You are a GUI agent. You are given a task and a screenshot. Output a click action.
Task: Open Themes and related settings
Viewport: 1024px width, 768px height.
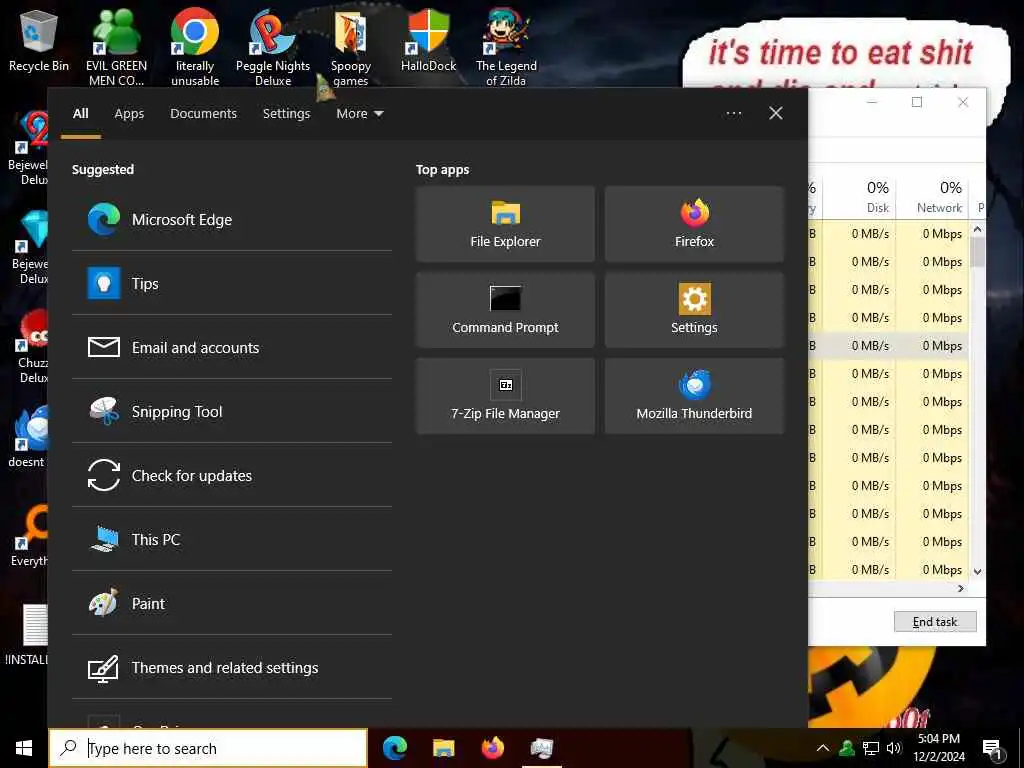click(232, 667)
